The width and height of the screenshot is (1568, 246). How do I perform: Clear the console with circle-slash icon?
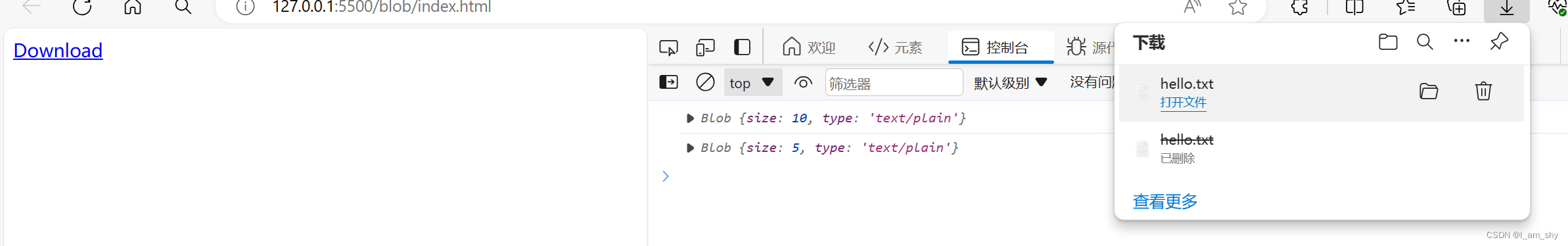[705, 82]
